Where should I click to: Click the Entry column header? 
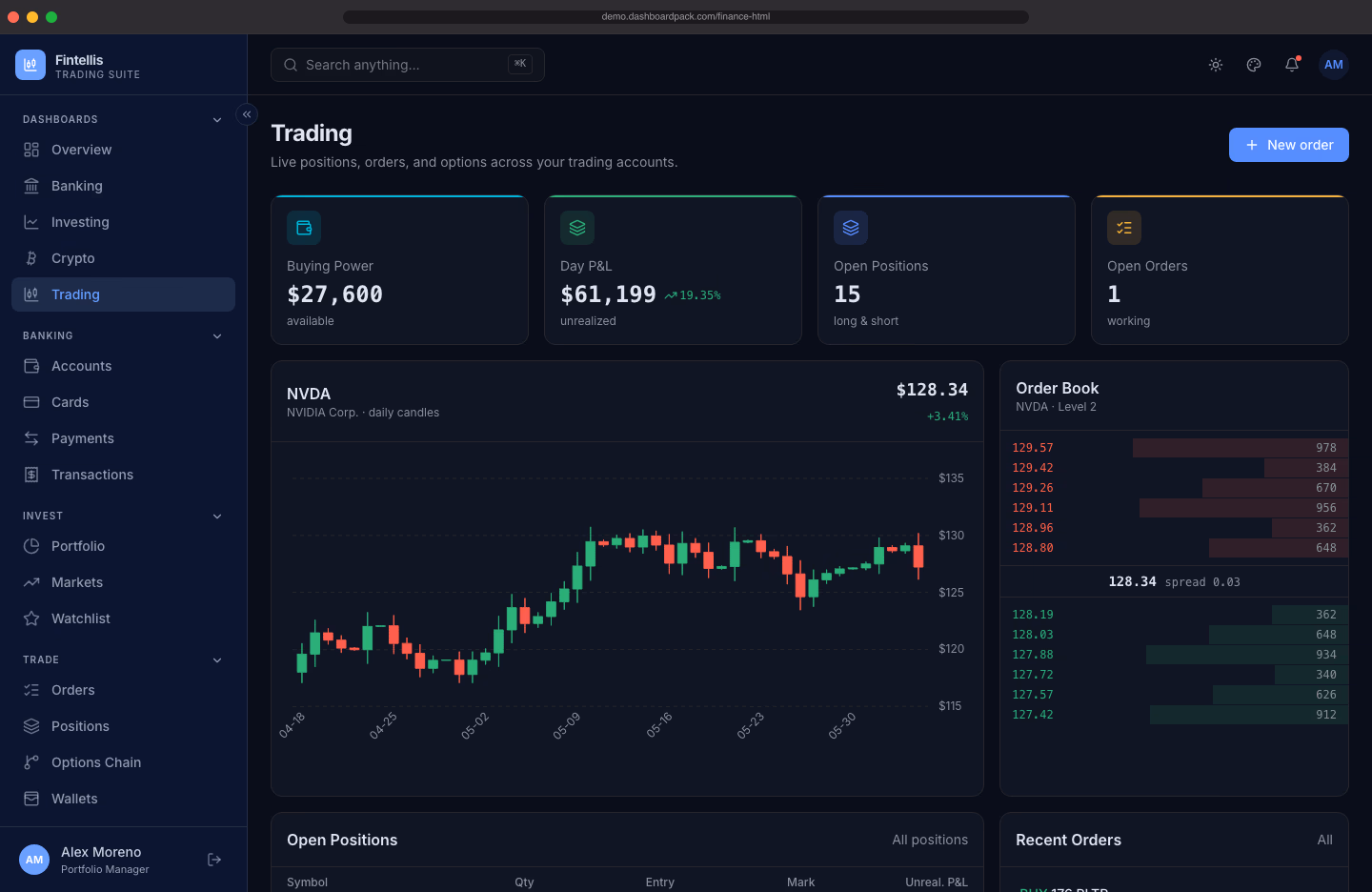point(659,882)
